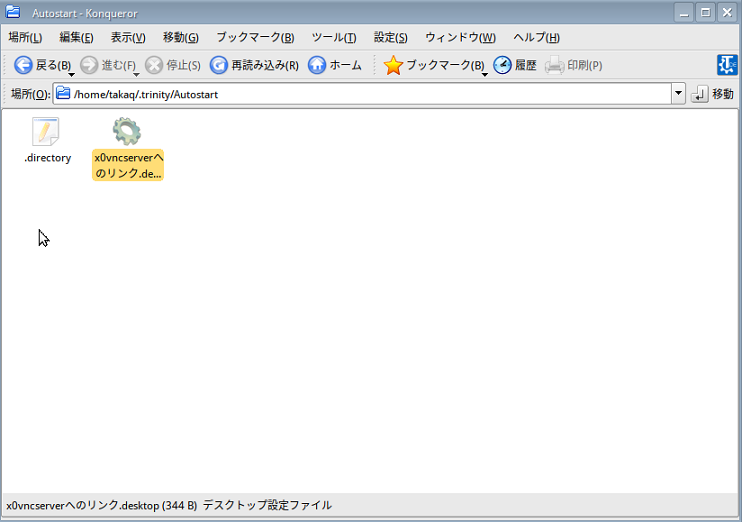The height and width of the screenshot is (522, 742).
Task: Open the 設定(S) menu
Action: 390,37
